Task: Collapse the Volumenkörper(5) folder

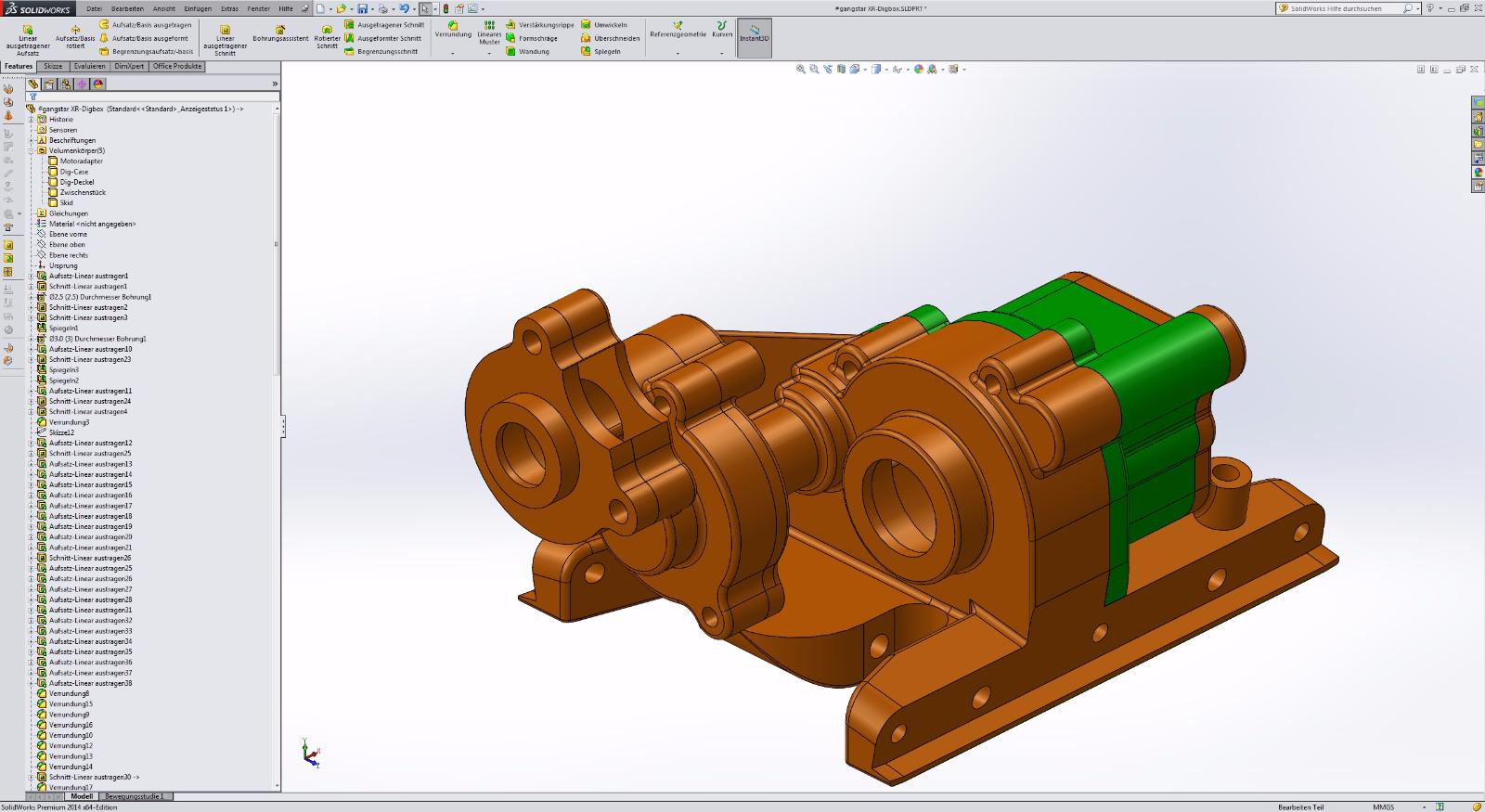Action: 31,150
